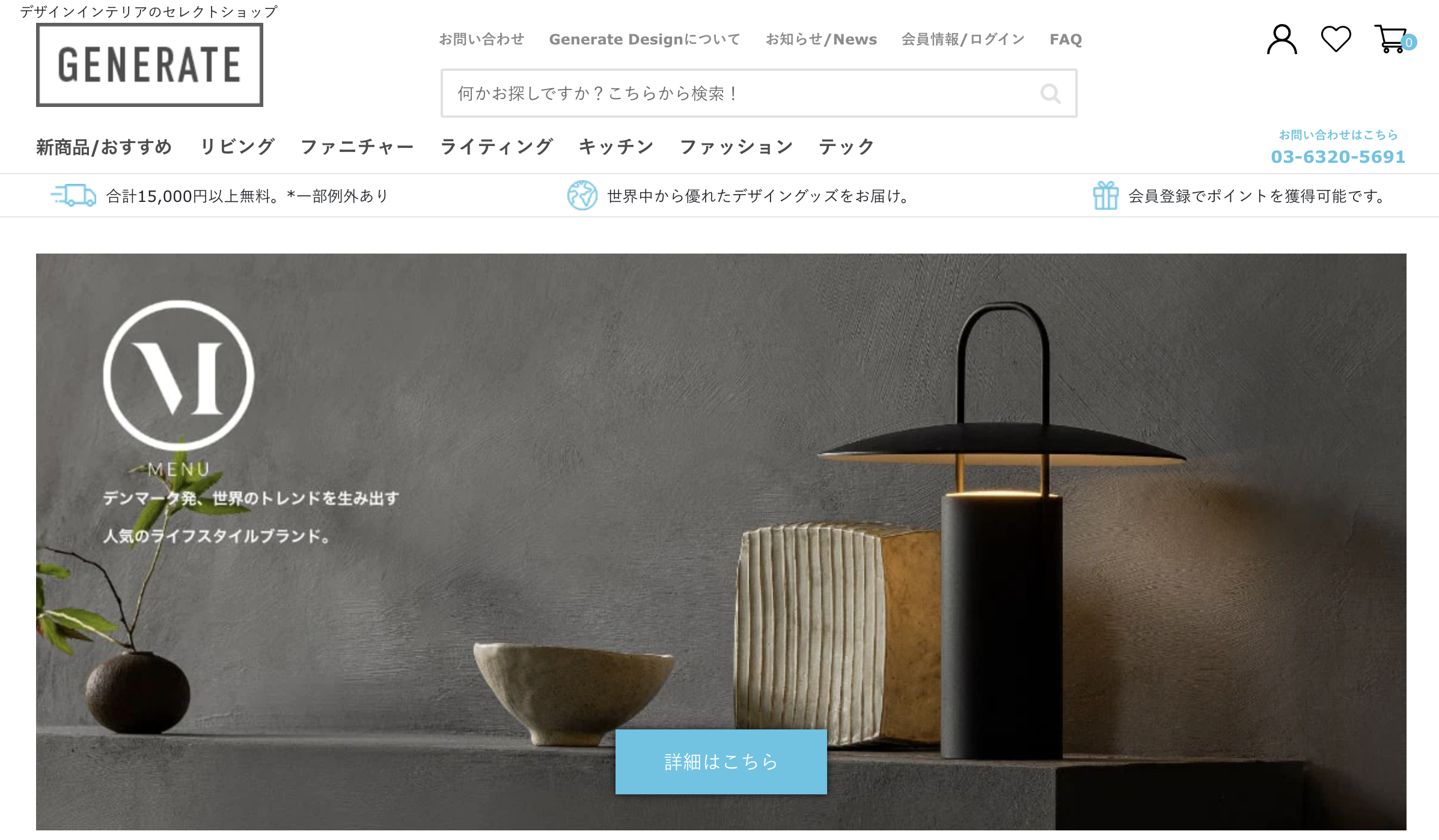Open the user account icon
The width and height of the screenshot is (1439, 840).
1282,40
